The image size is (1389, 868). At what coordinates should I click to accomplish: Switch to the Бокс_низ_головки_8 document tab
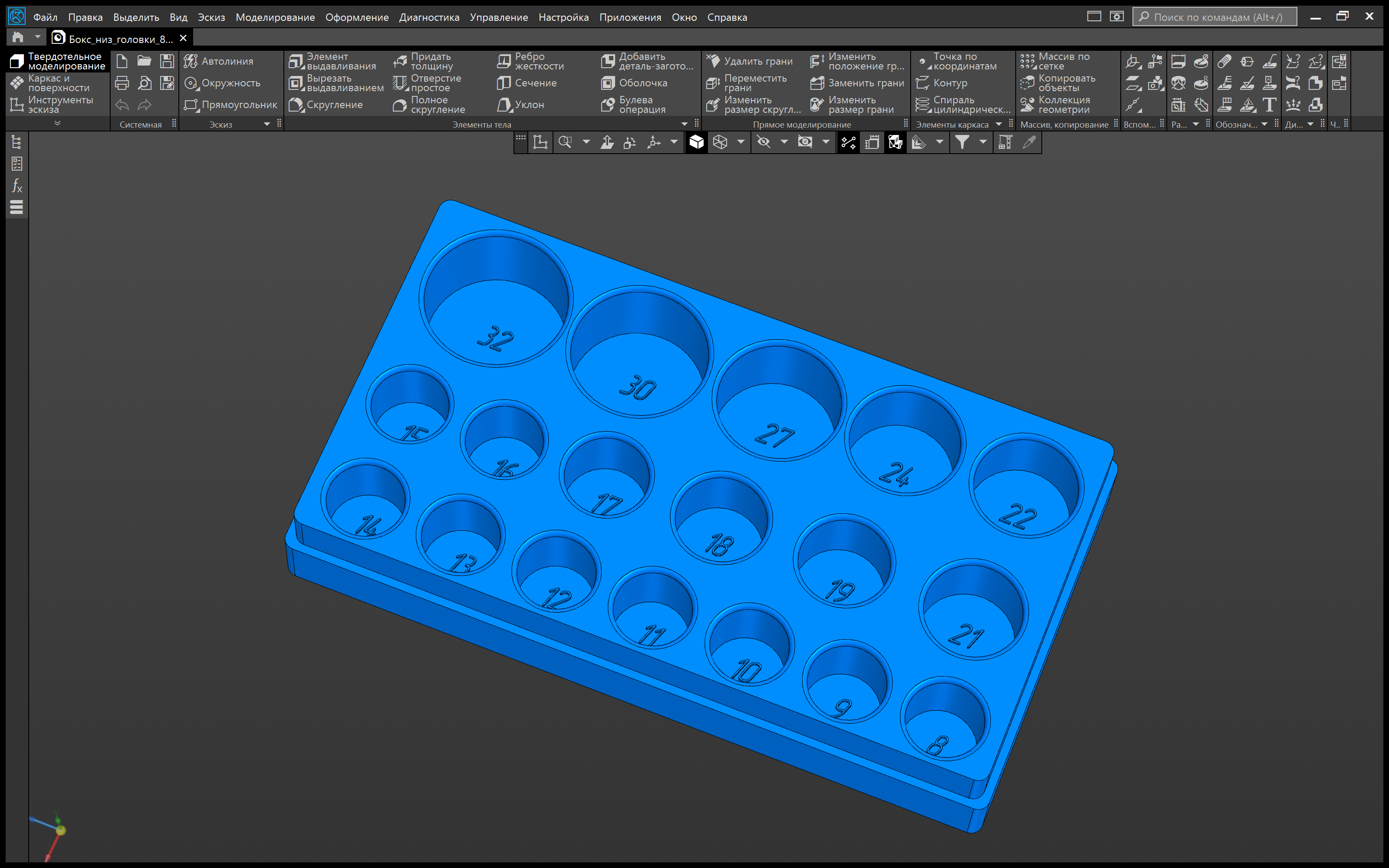pyautogui.click(x=119, y=38)
